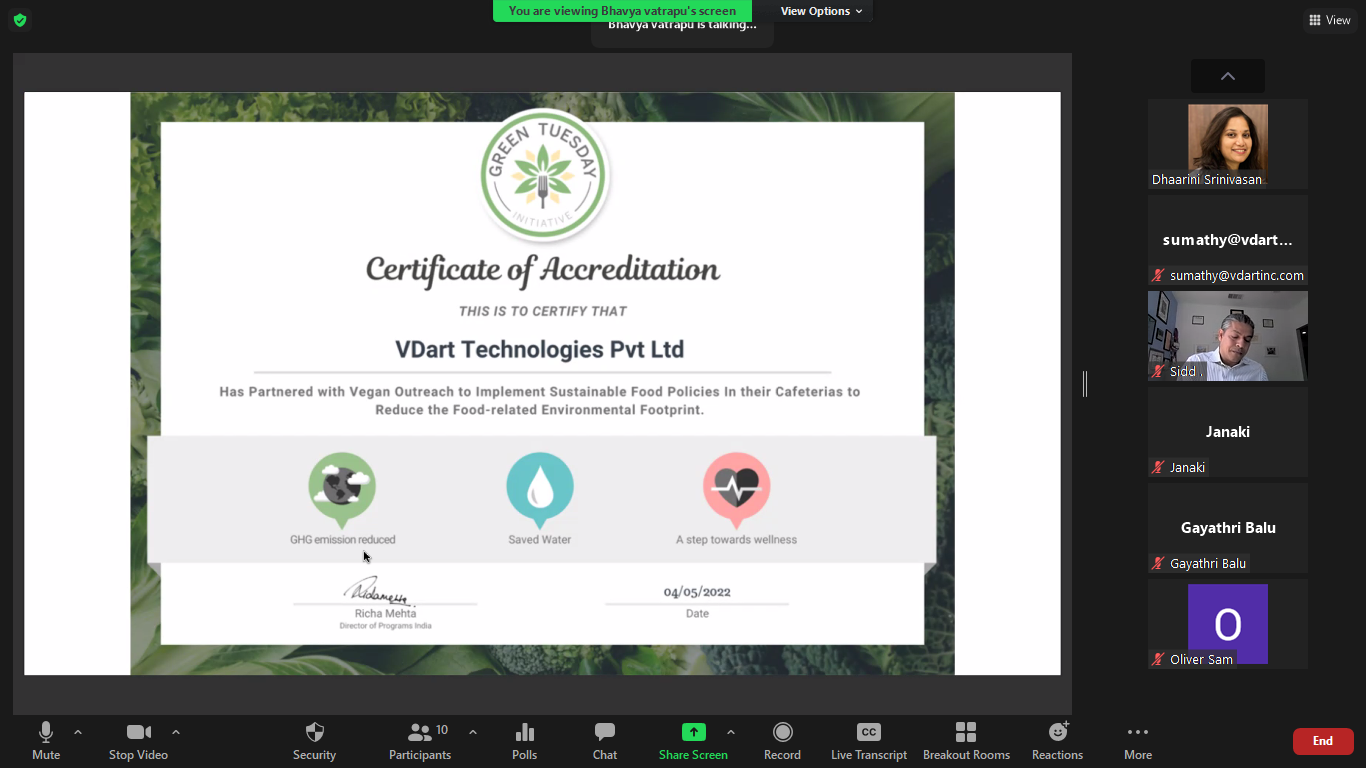Image resolution: width=1366 pixels, height=768 pixels.
Task: Click the muted mic icon next to Janaki
Action: click(1159, 467)
